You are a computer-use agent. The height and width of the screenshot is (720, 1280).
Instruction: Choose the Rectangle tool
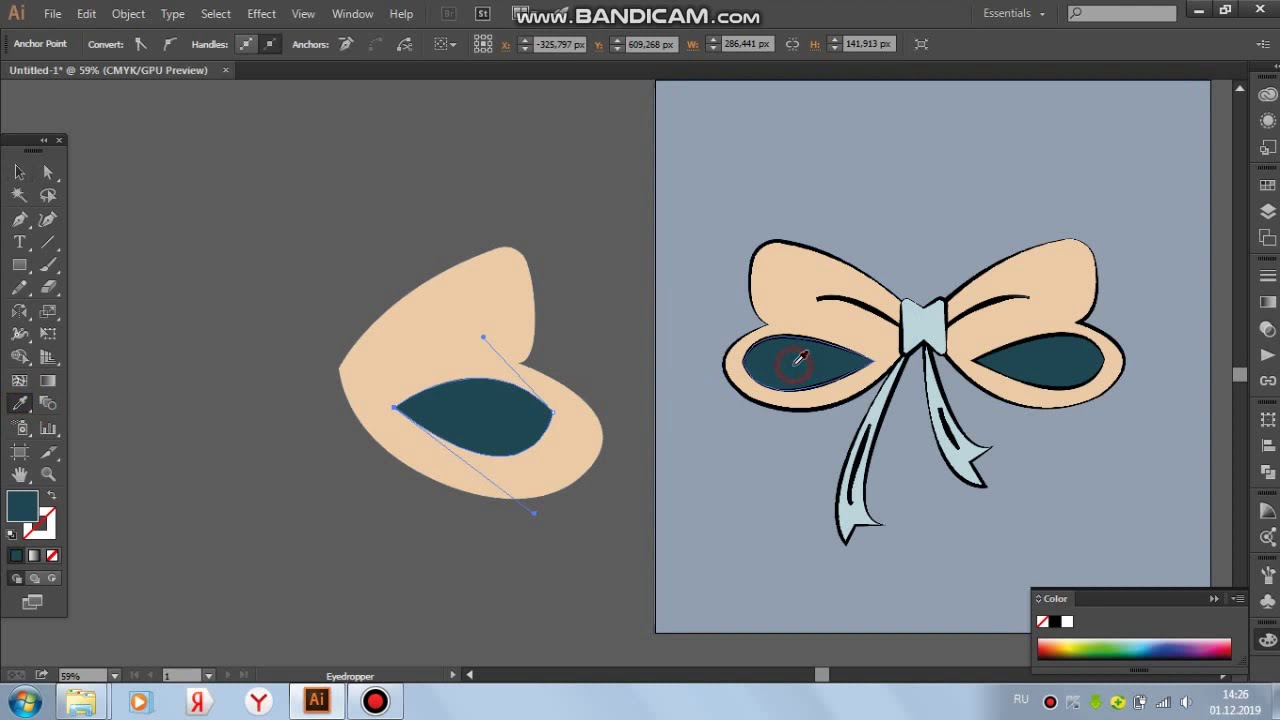tap(19, 265)
